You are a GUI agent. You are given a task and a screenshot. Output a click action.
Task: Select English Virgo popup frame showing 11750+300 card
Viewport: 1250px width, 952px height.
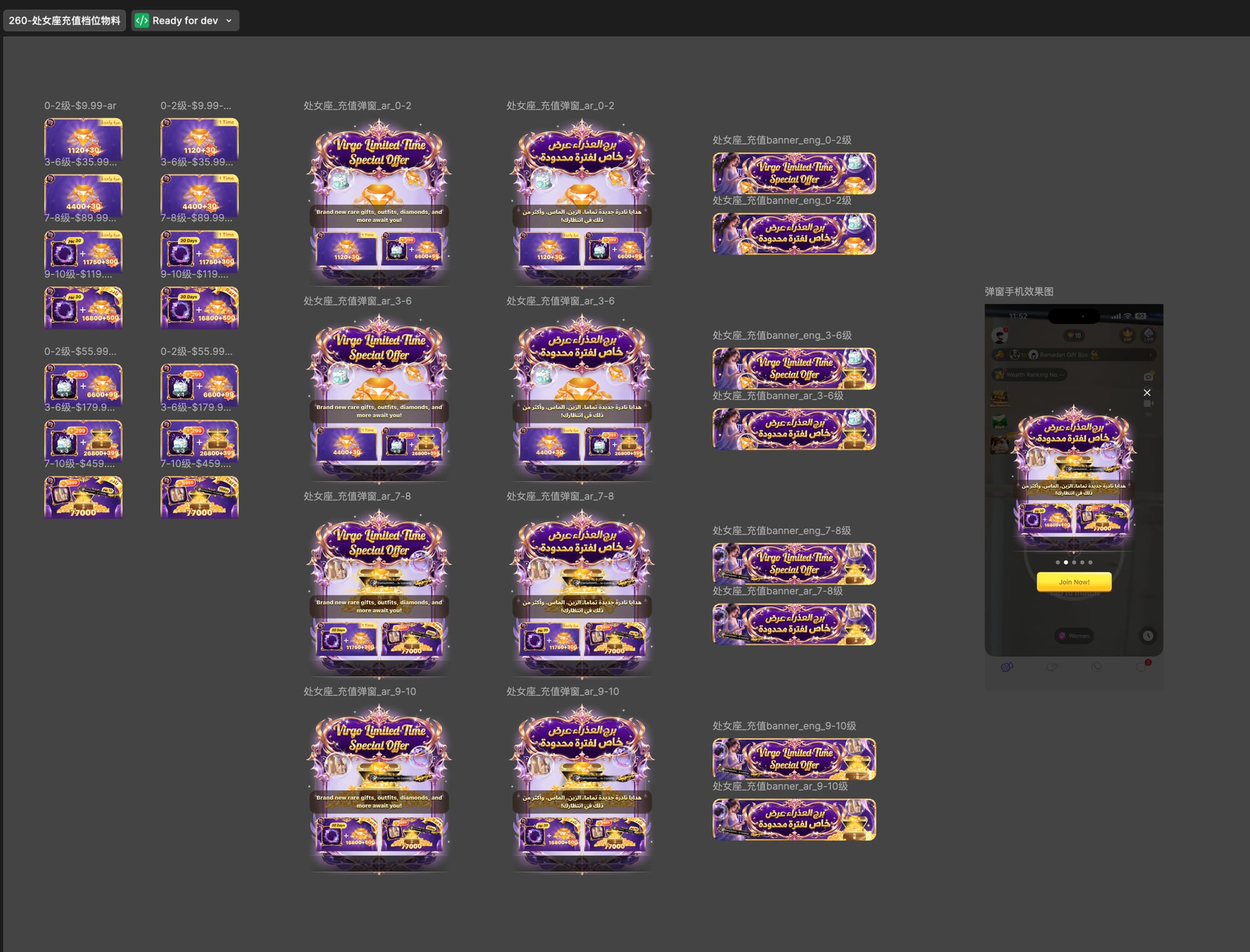[379, 593]
